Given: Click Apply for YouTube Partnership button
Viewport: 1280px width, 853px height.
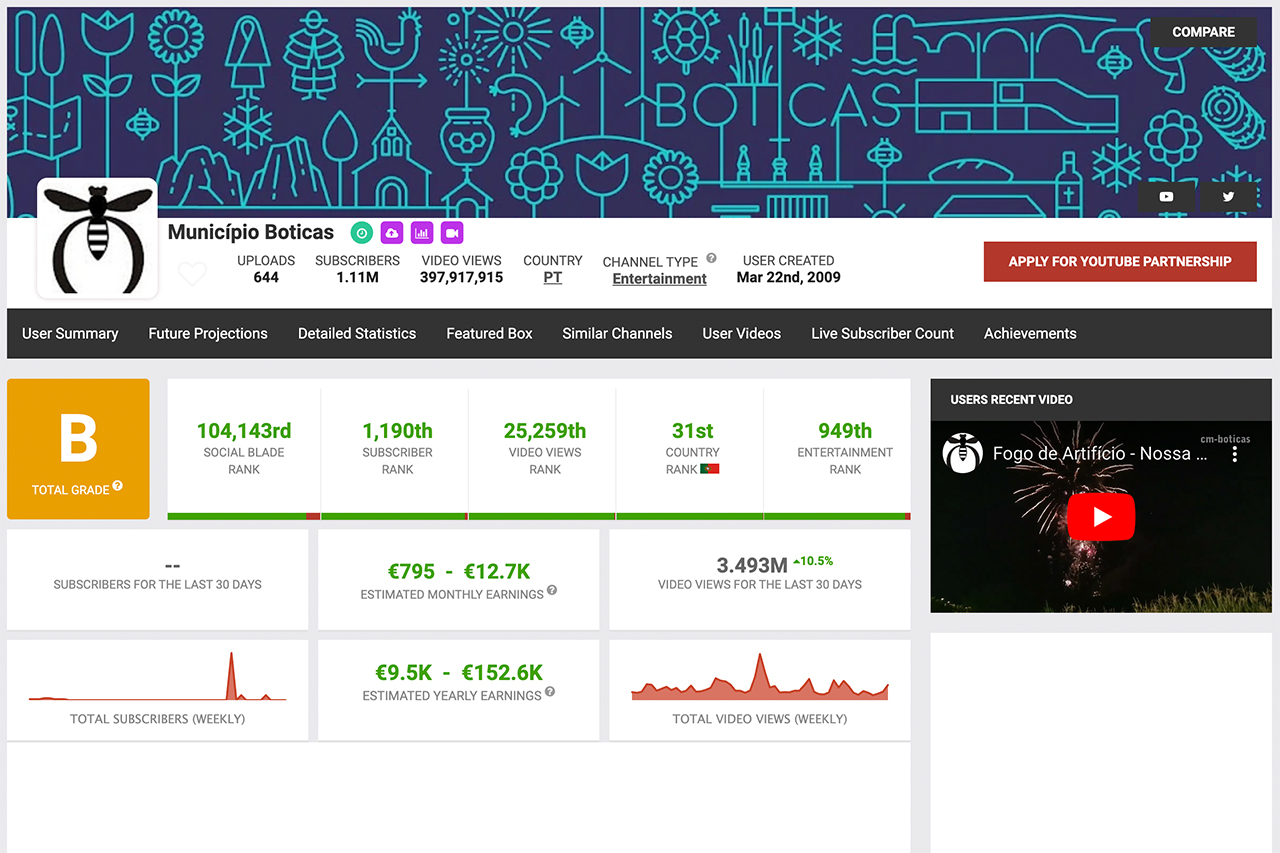Looking at the screenshot, I should [x=1120, y=261].
